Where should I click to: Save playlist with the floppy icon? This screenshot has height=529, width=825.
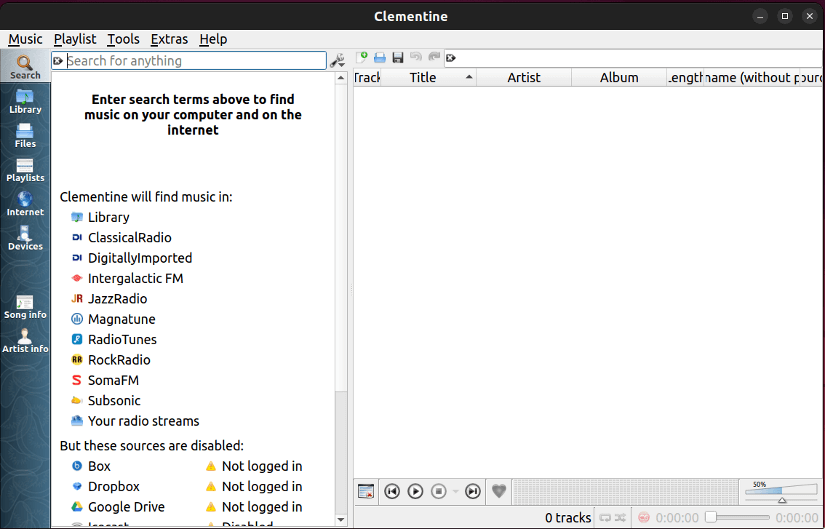coord(398,57)
